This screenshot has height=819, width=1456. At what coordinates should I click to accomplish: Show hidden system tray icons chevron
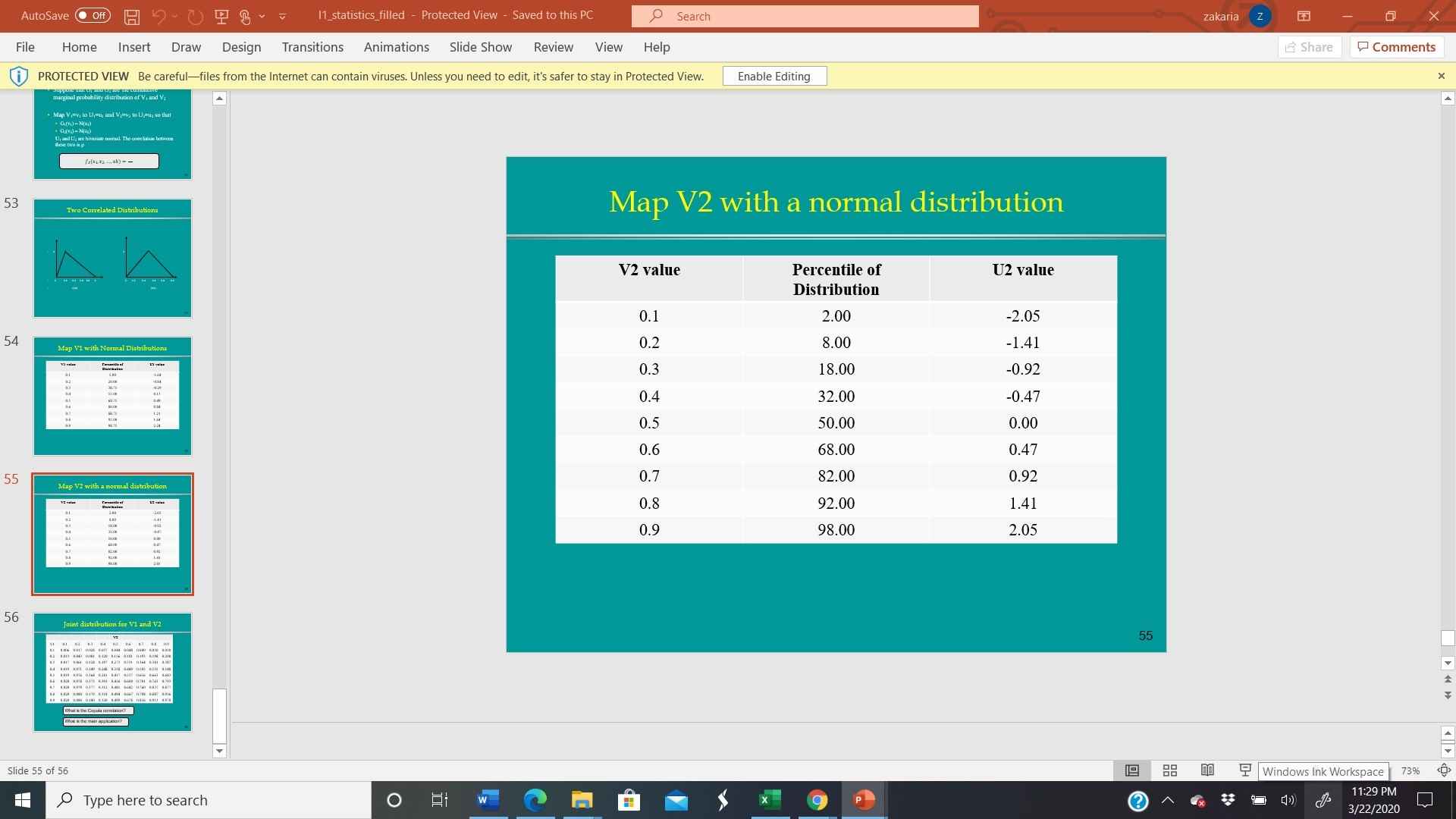(x=1168, y=800)
